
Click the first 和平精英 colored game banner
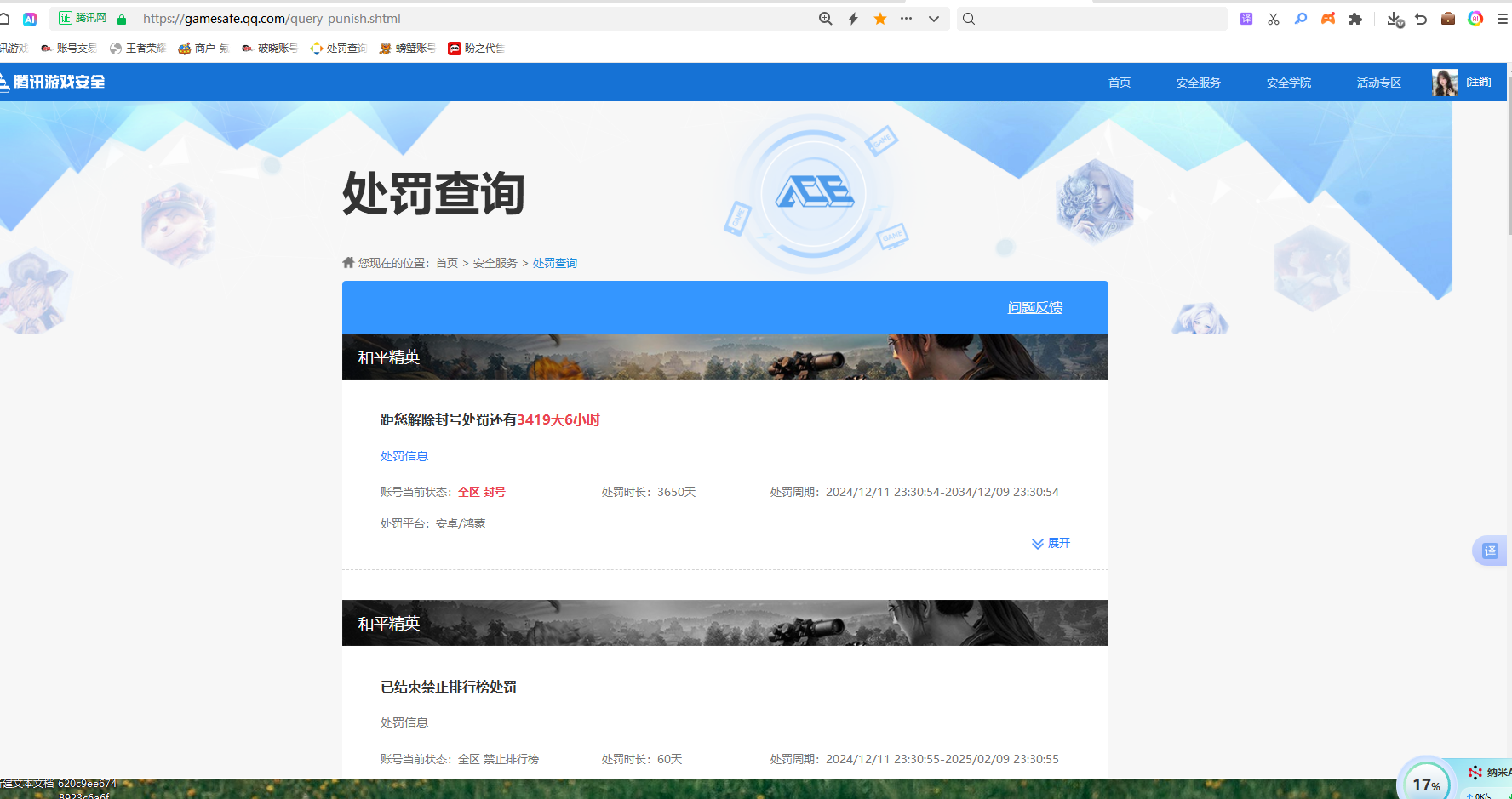[x=725, y=357]
